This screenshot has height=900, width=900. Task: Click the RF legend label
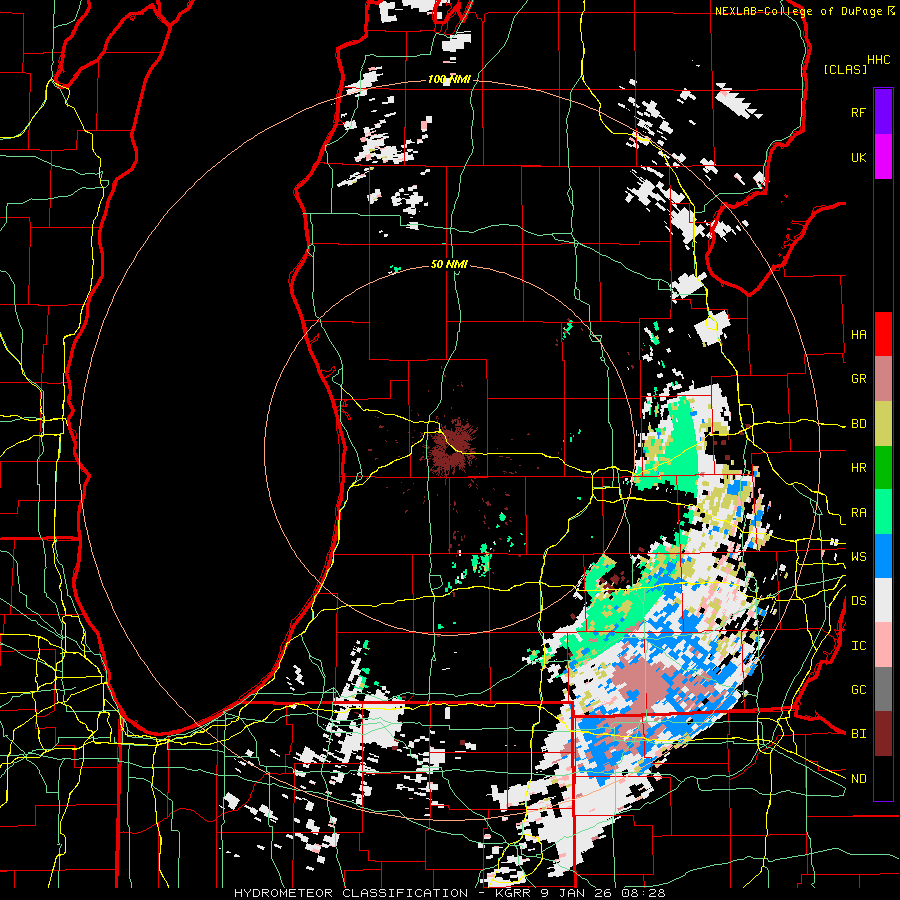coord(858,112)
